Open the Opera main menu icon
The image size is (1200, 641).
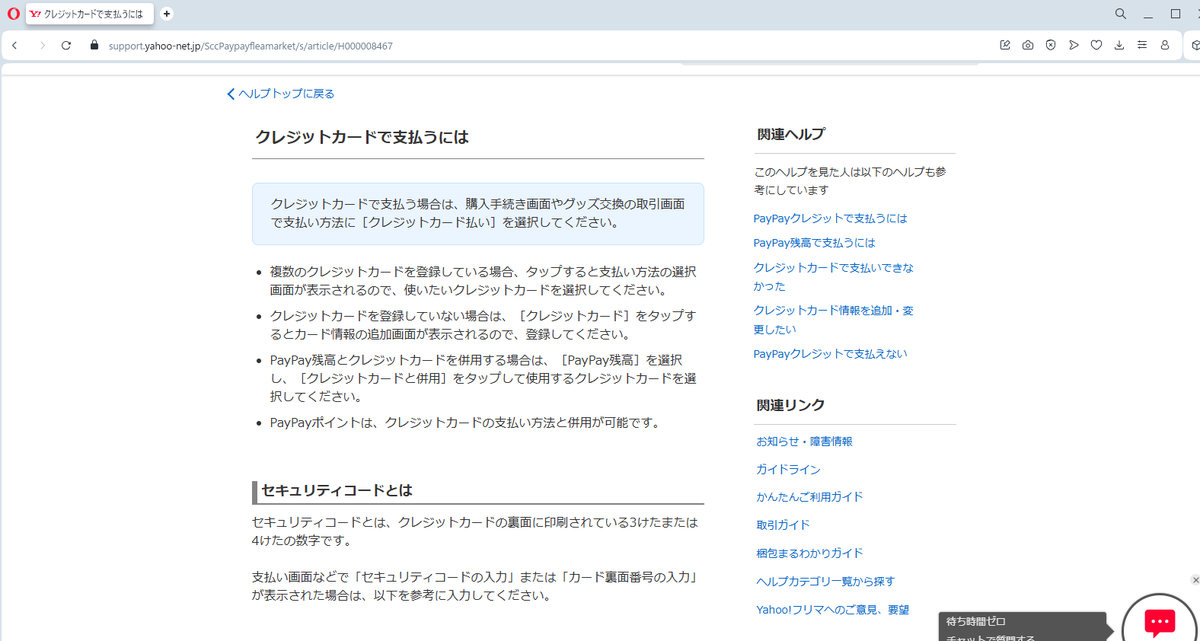[x=13, y=14]
